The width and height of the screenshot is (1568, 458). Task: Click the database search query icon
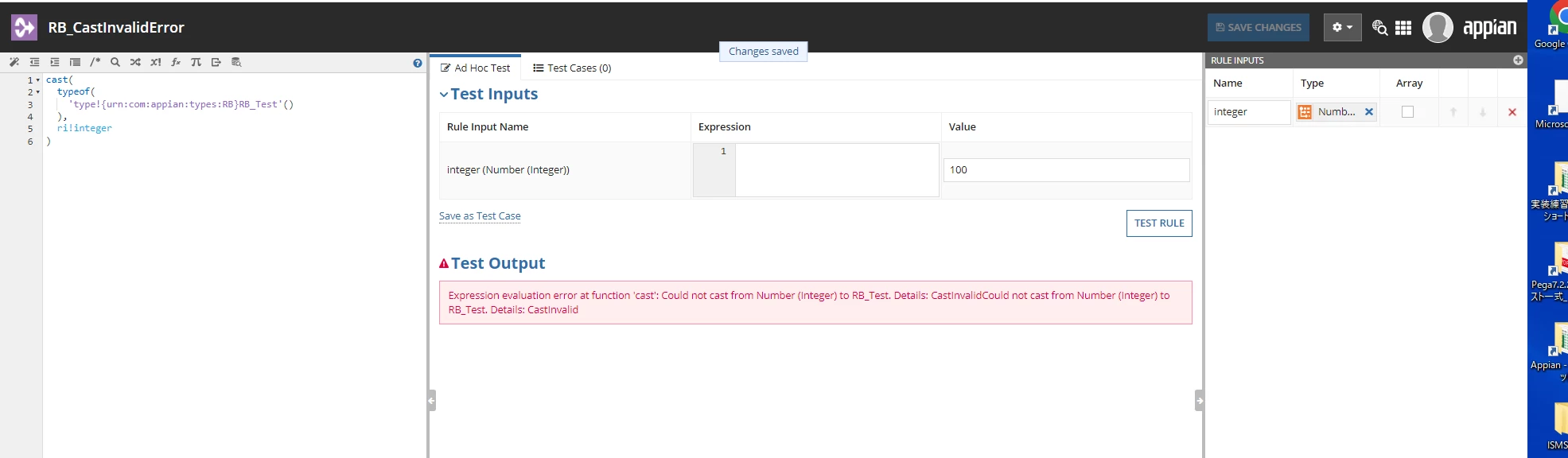point(236,62)
